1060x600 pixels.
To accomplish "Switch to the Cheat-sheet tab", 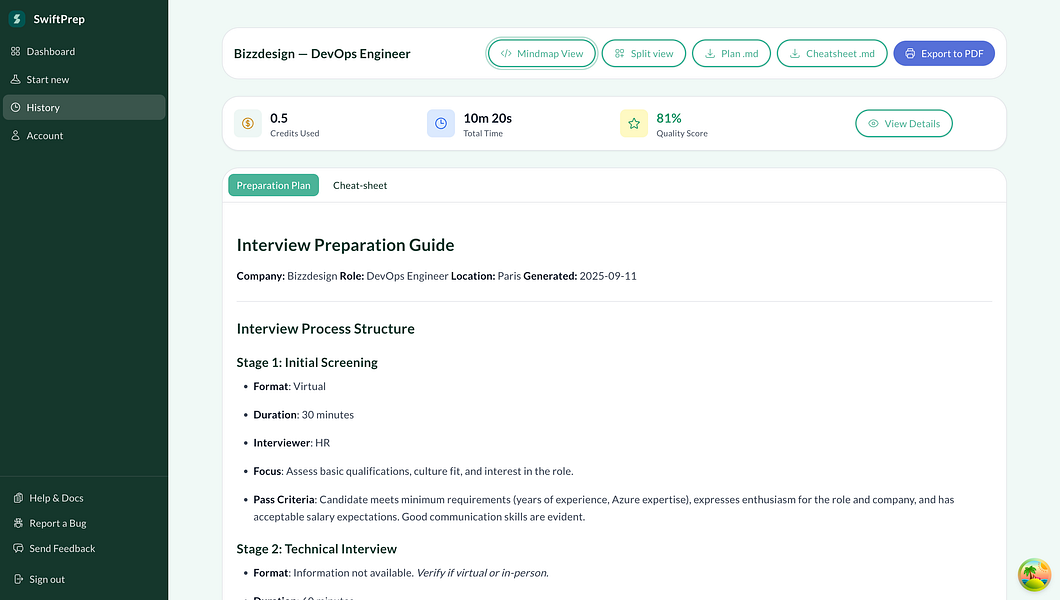I will 359,185.
